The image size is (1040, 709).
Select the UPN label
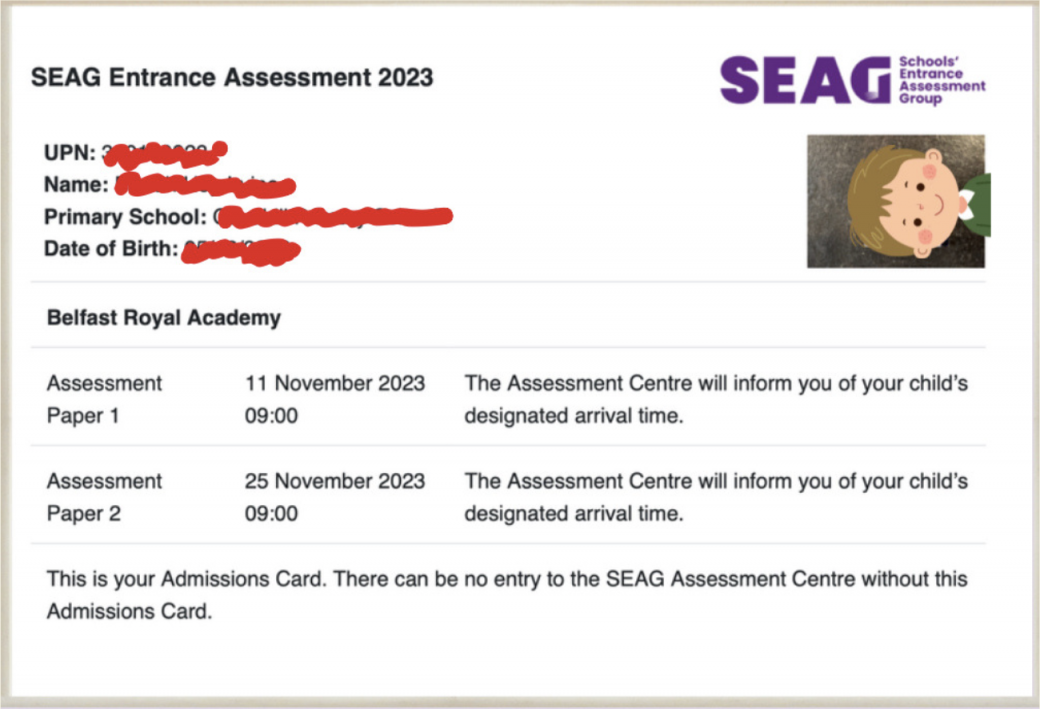pyautogui.click(x=70, y=153)
